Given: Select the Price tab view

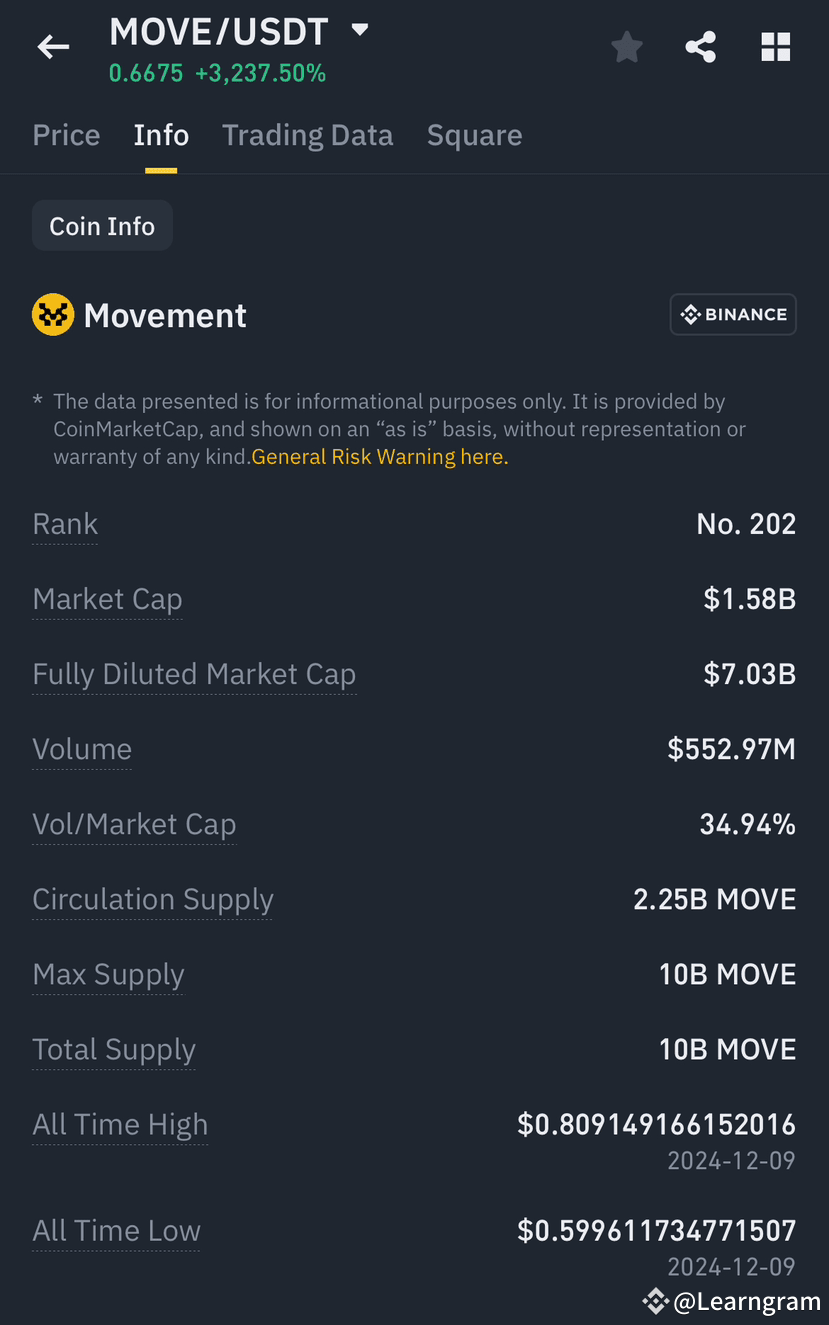Looking at the screenshot, I should [66, 135].
